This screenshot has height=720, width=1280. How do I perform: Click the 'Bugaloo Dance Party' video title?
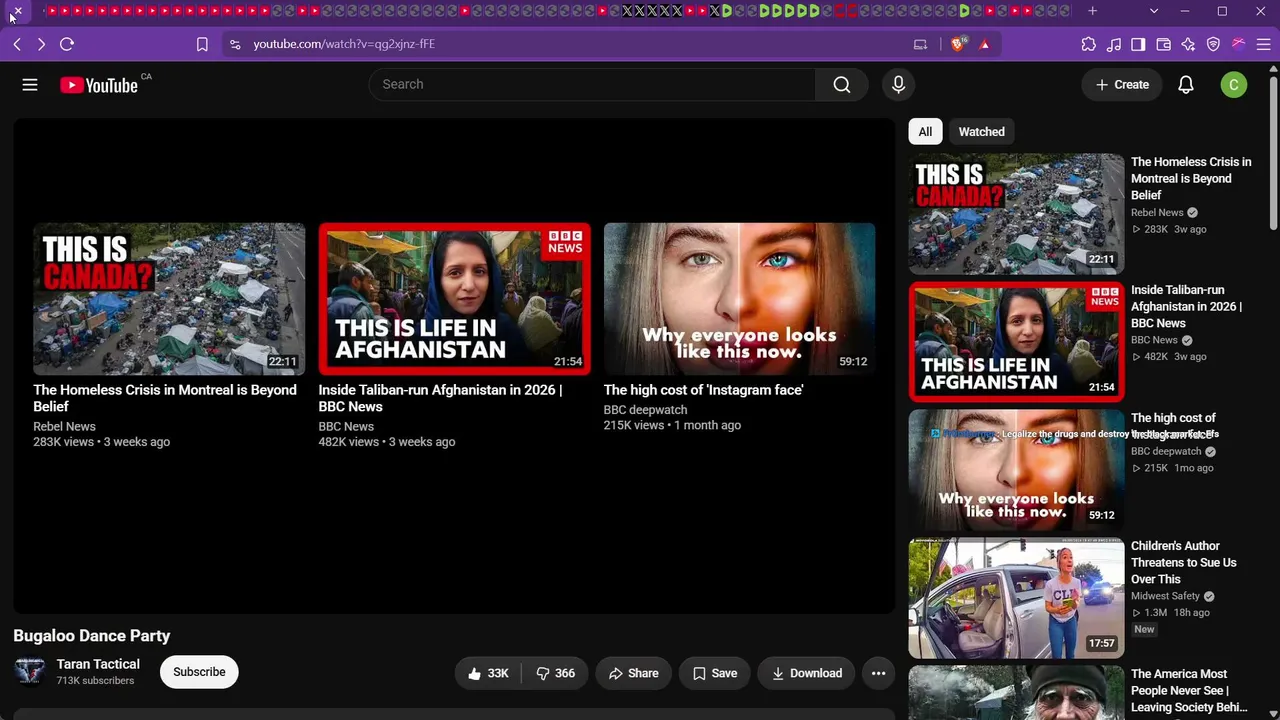(92, 636)
